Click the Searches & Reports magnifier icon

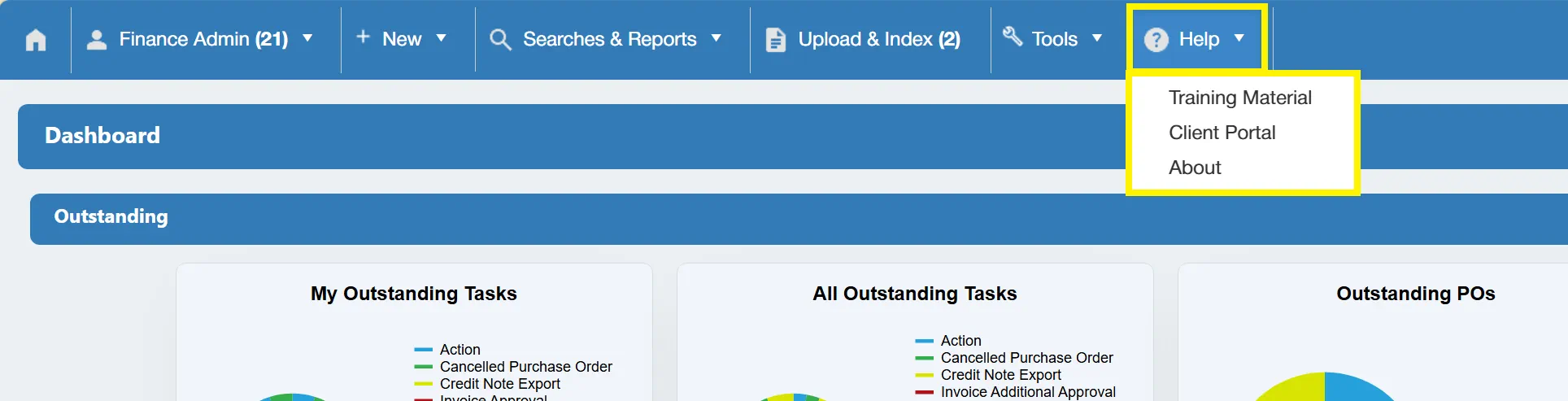500,40
